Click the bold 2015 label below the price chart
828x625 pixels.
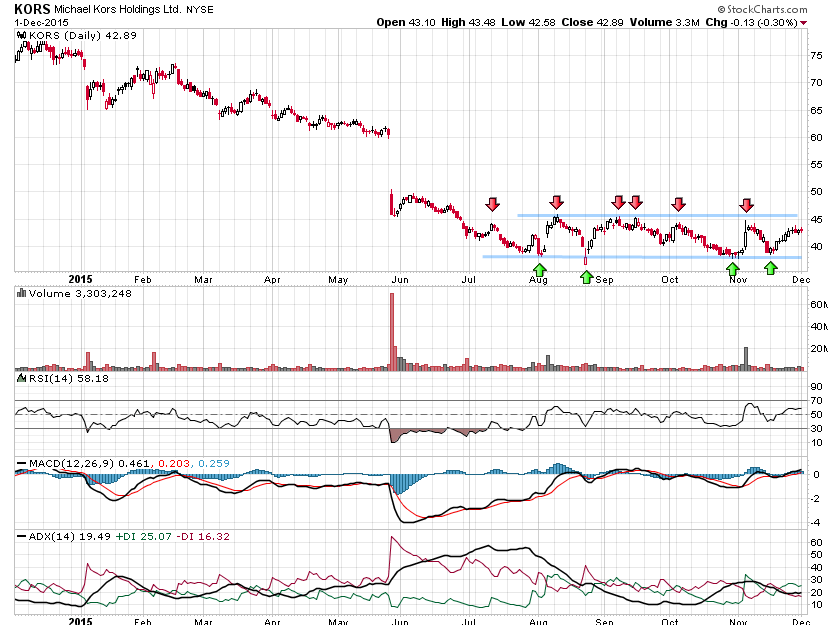click(x=80, y=279)
